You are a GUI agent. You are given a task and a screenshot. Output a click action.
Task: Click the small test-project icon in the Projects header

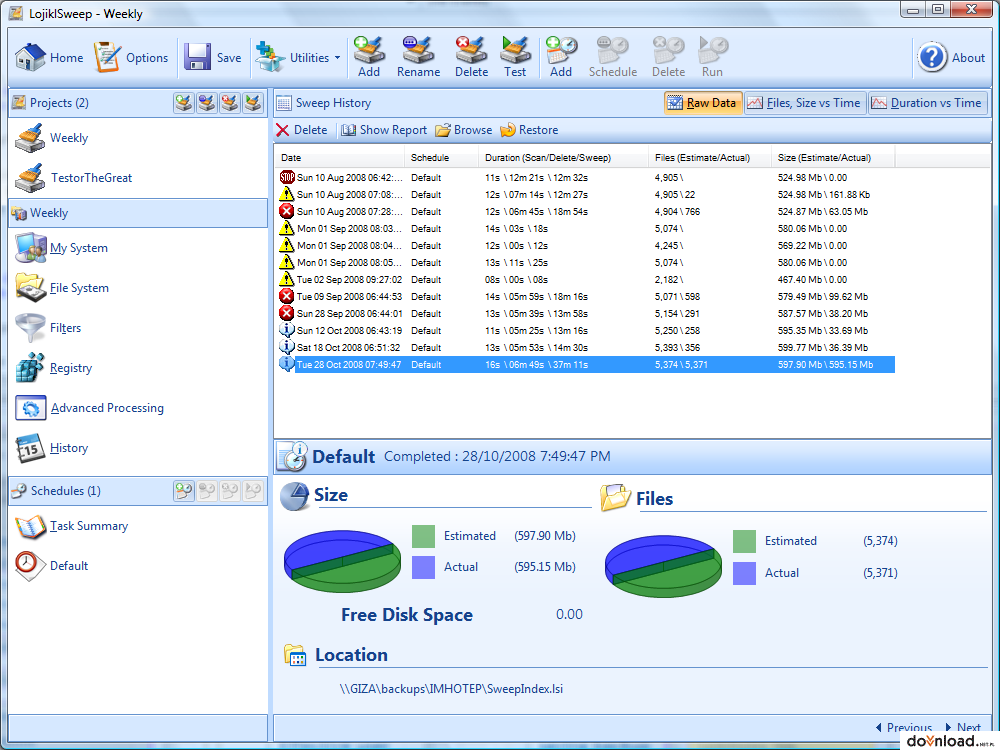point(253,103)
